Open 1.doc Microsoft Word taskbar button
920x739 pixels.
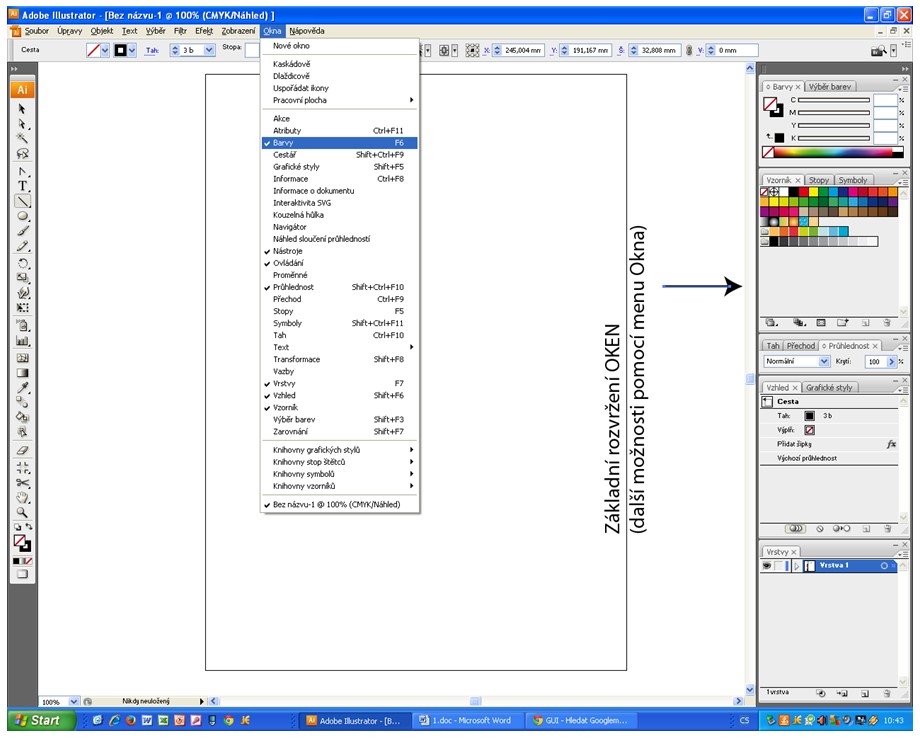pos(466,721)
